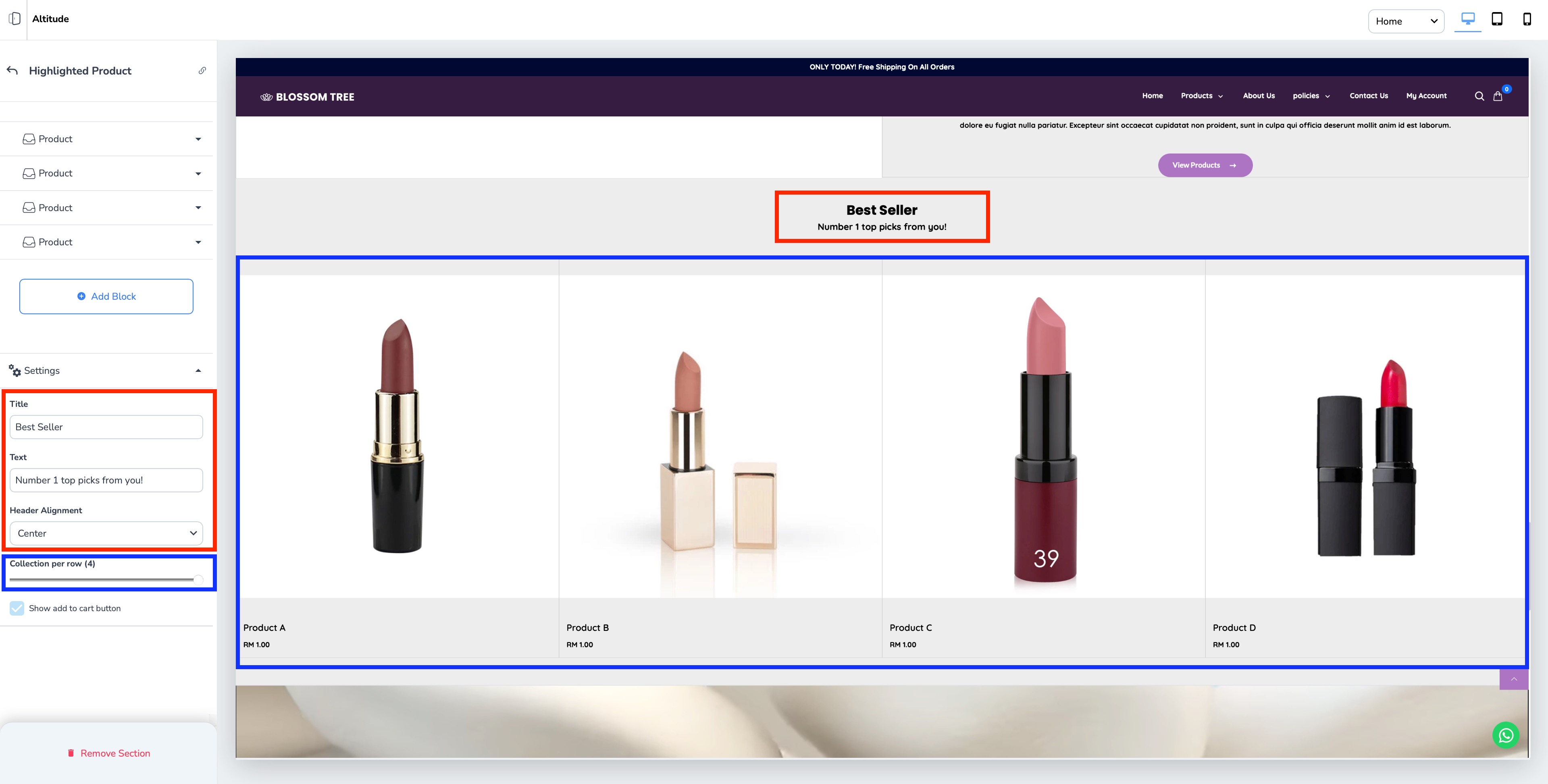The image size is (1548, 784).
Task: Click scroll-to-top purple arrow button
Action: pos(1513,679)
